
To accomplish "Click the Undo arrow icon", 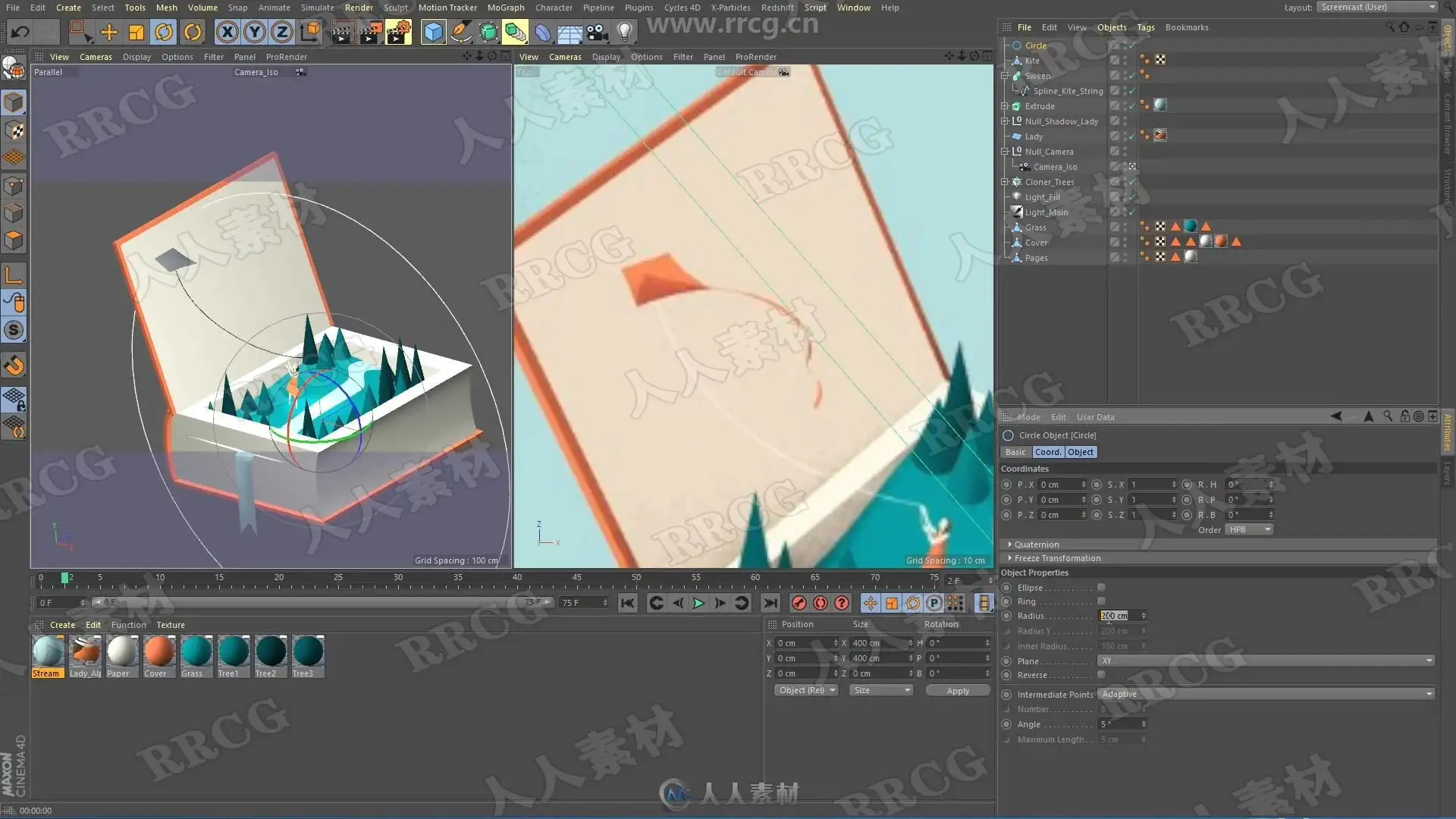I will pos(20,32).
